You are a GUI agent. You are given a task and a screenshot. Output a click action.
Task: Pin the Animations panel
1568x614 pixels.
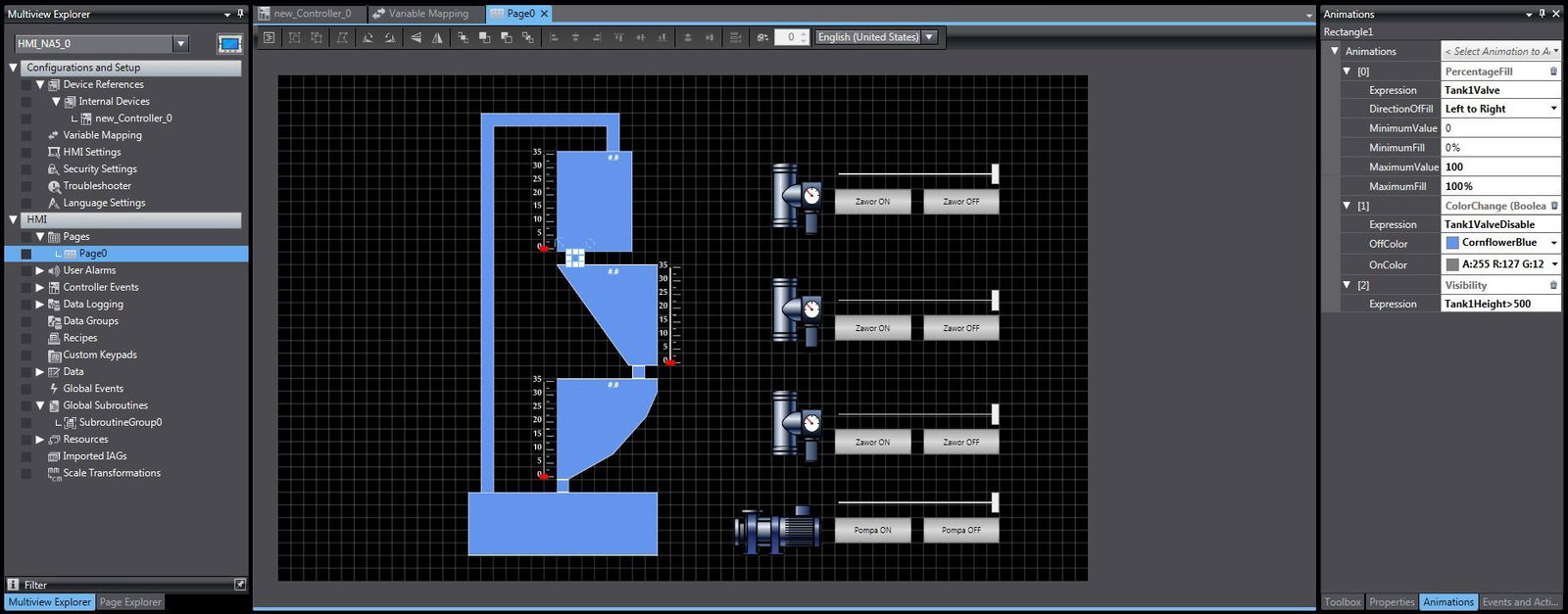1542,14
